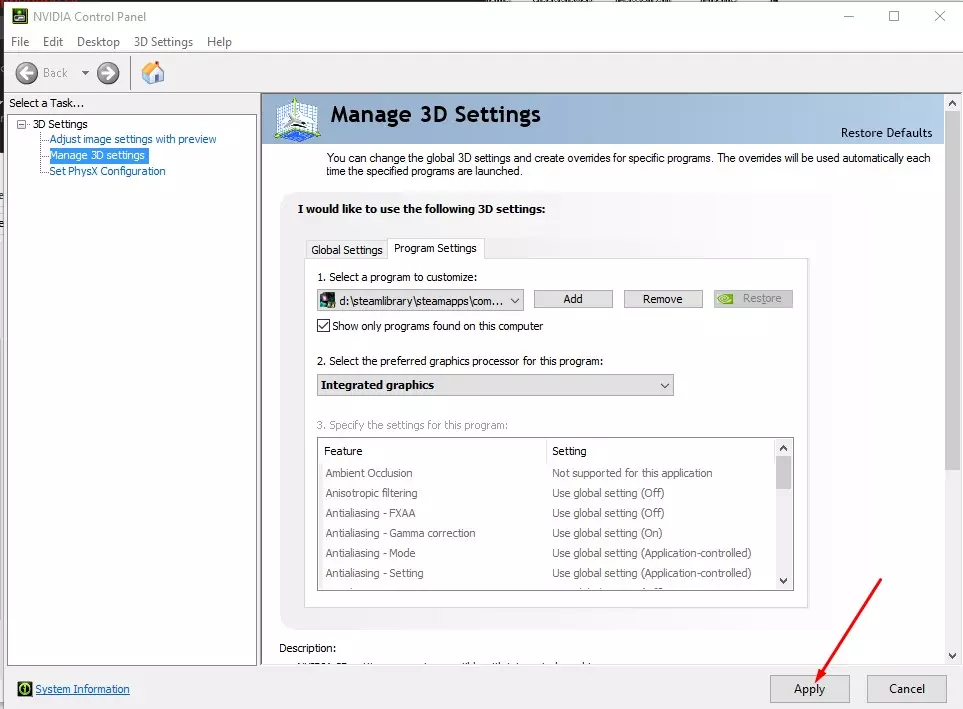
Task: Open the preferred graphics processor dropdown
Action: (x=495, y=385)
